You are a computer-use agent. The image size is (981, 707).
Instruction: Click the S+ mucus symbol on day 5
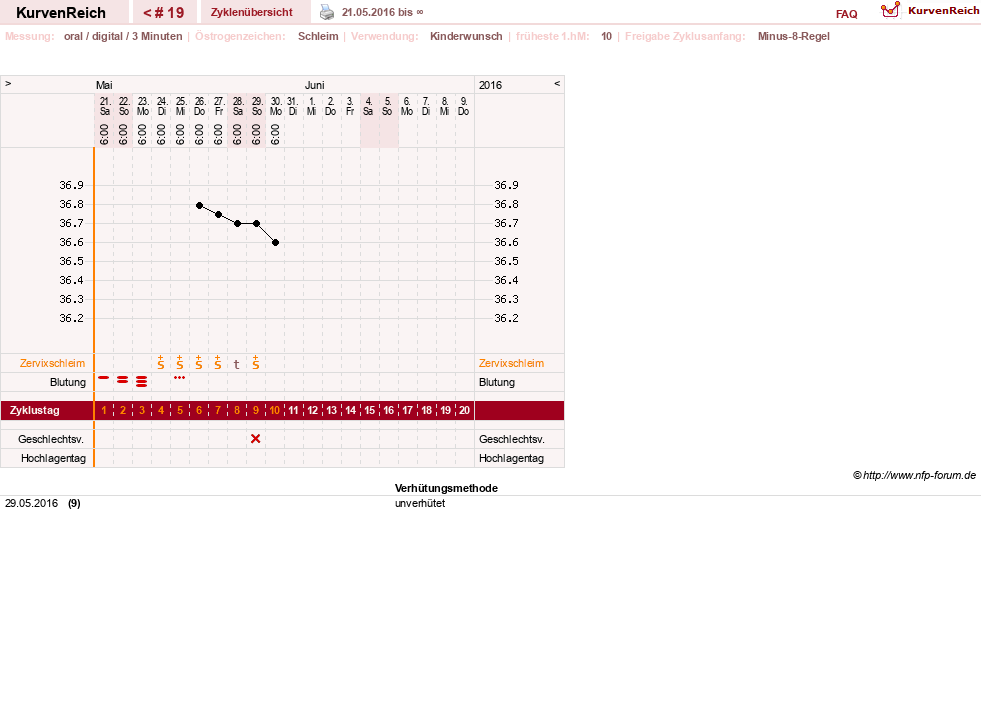(180, 362)
